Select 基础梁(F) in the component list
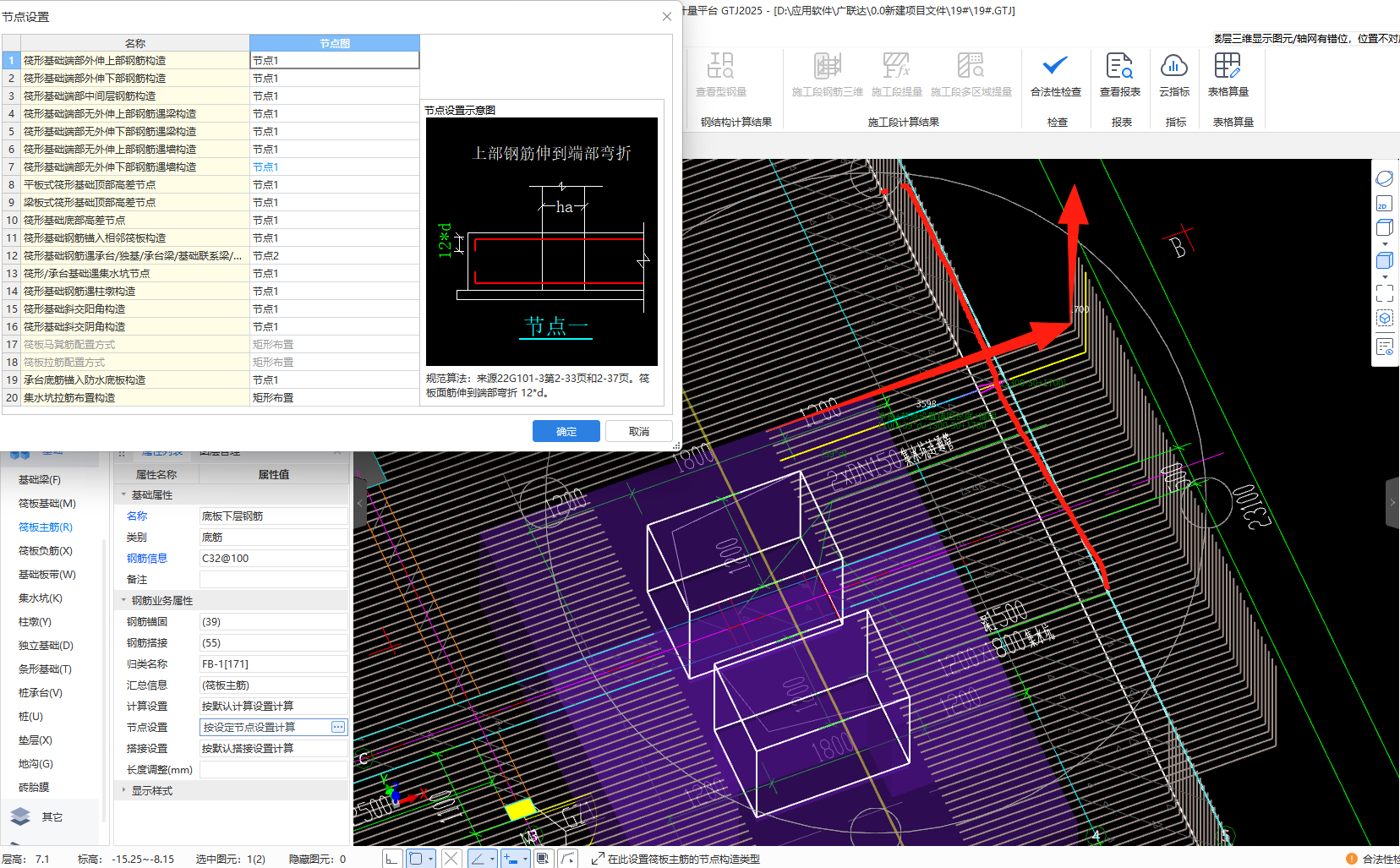Screen dimensions: 1400x868 pyautogui.click(x=40, y=479)
